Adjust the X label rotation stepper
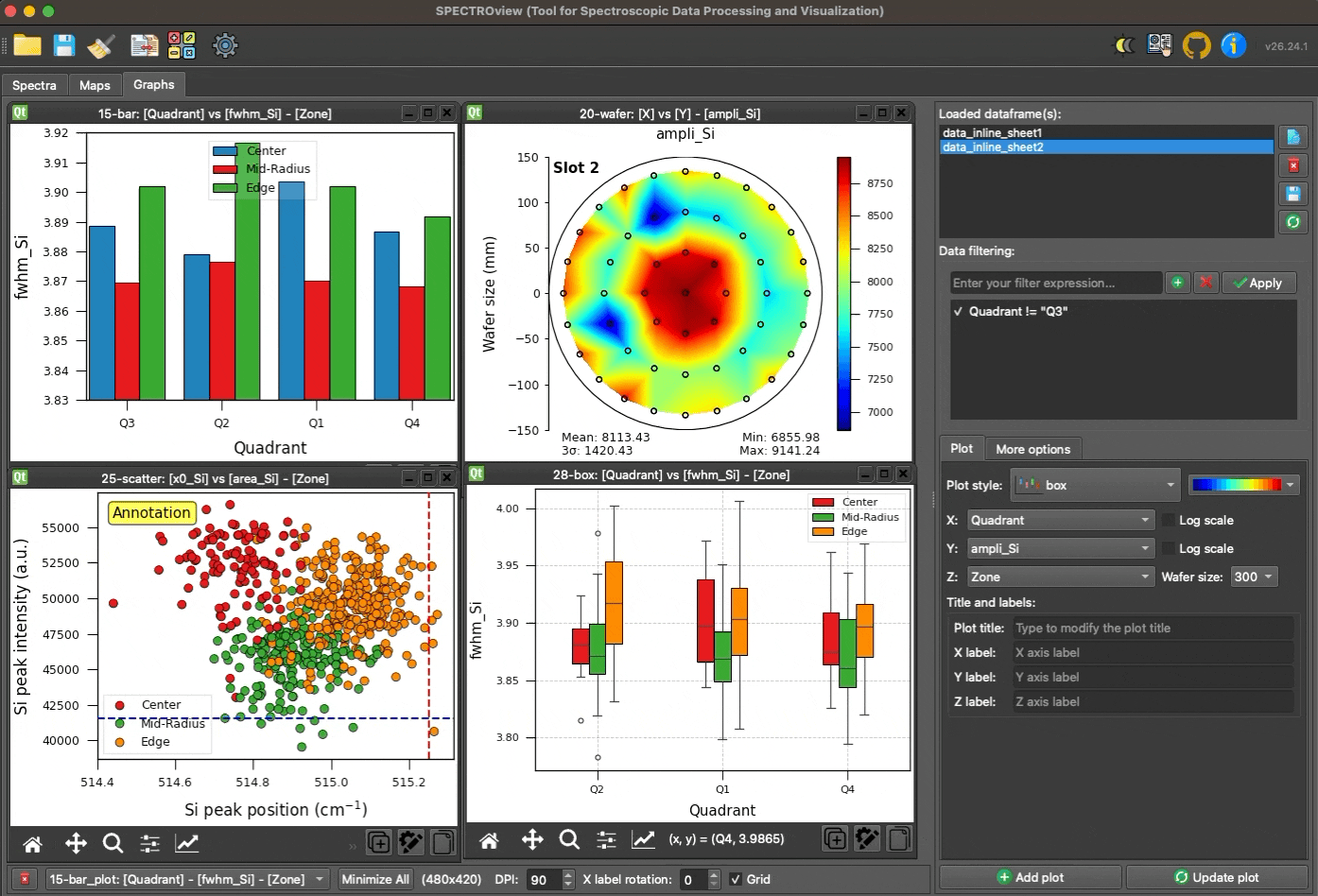Screen dimensions: 1318x896 tap(714, 879)
